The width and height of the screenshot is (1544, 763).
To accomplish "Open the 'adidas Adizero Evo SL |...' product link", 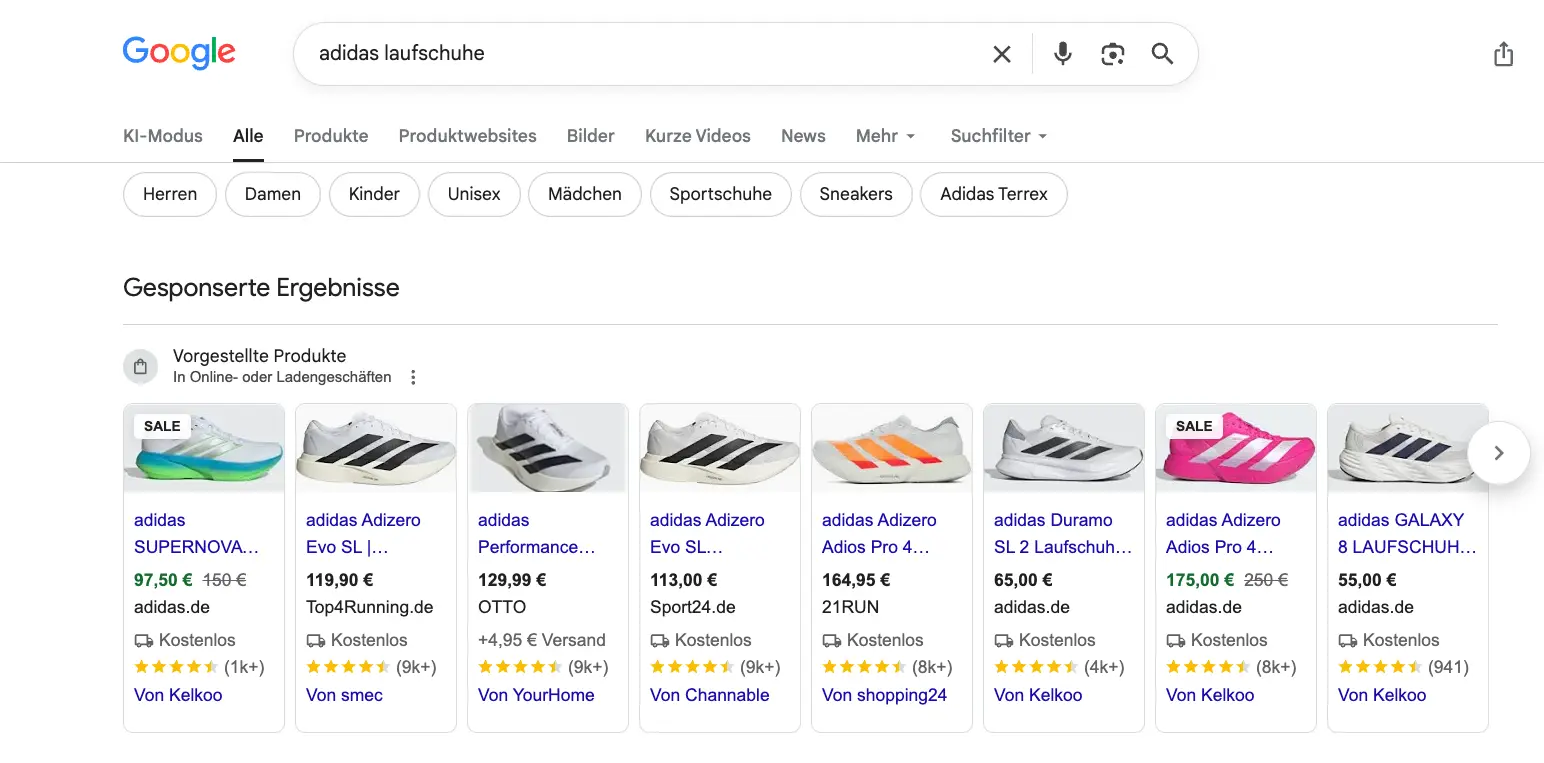I will tap(363, 533).
